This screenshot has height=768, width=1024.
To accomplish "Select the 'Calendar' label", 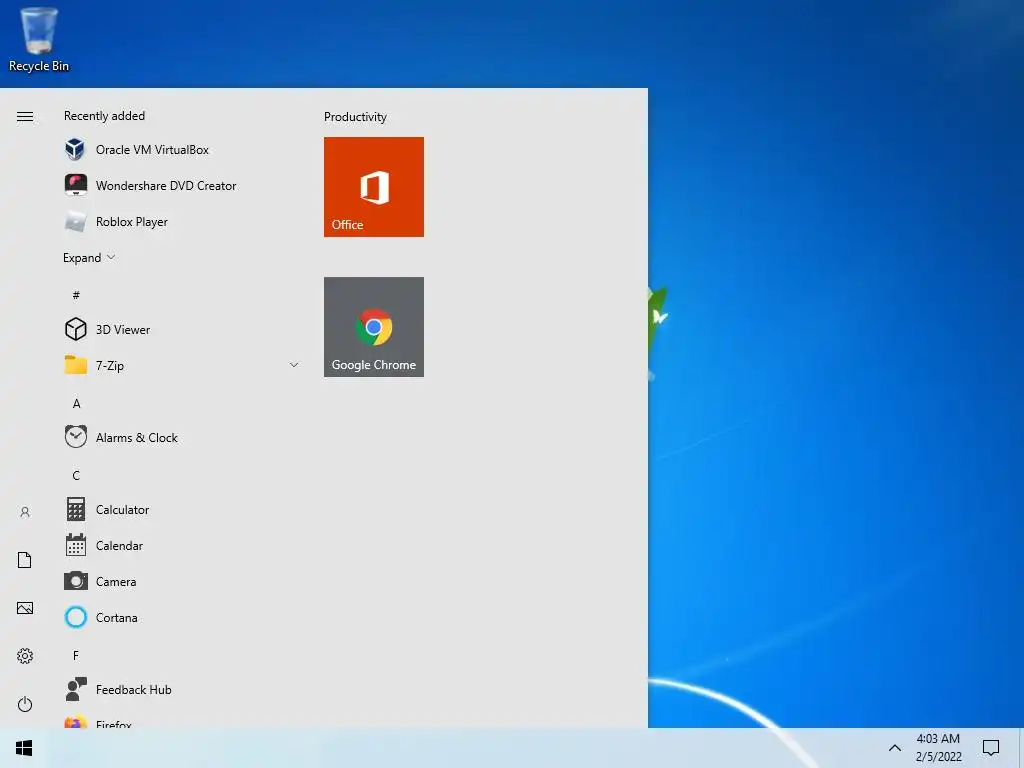I will point(119,545).
